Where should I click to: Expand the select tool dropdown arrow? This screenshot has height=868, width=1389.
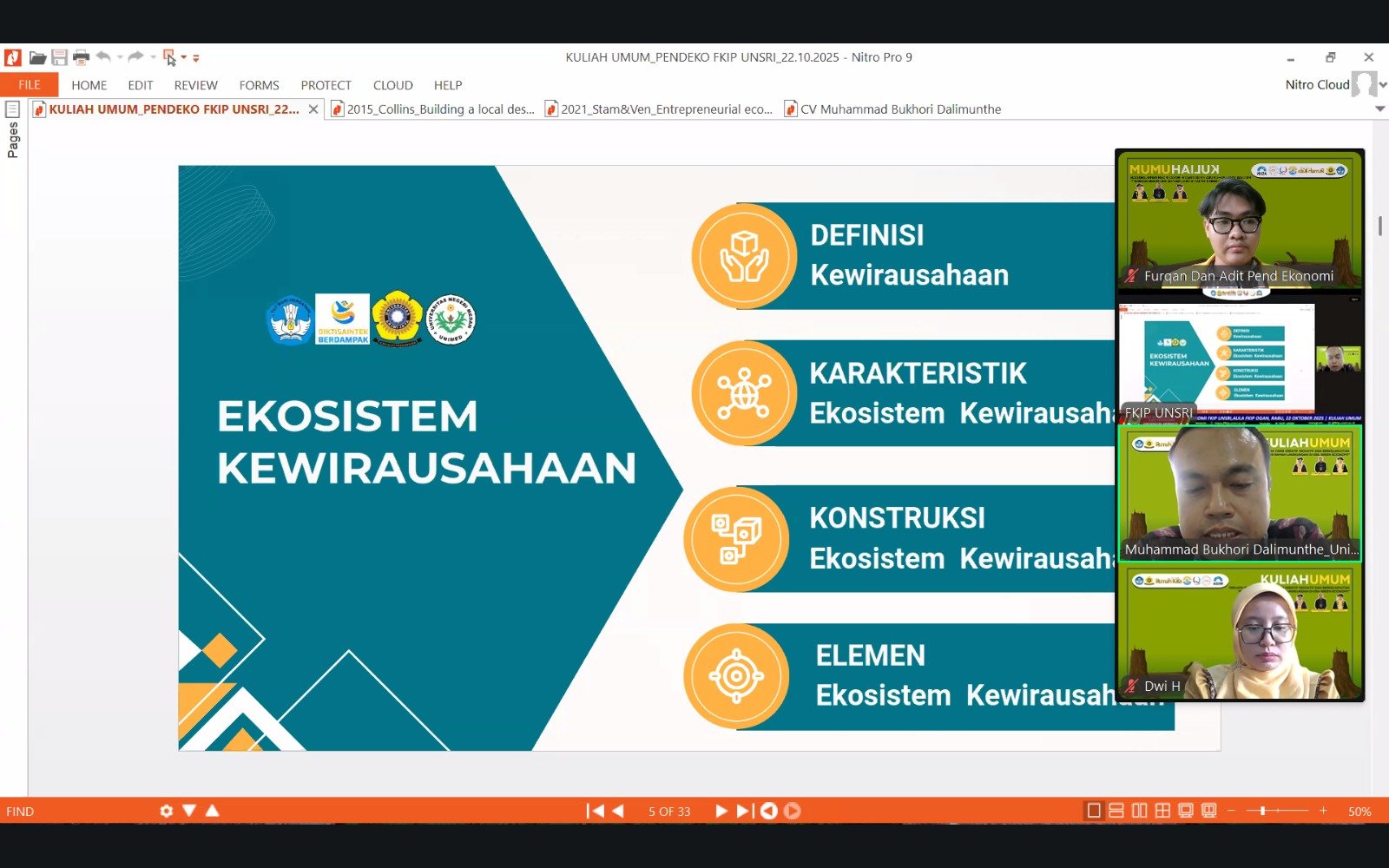point(184,58)
